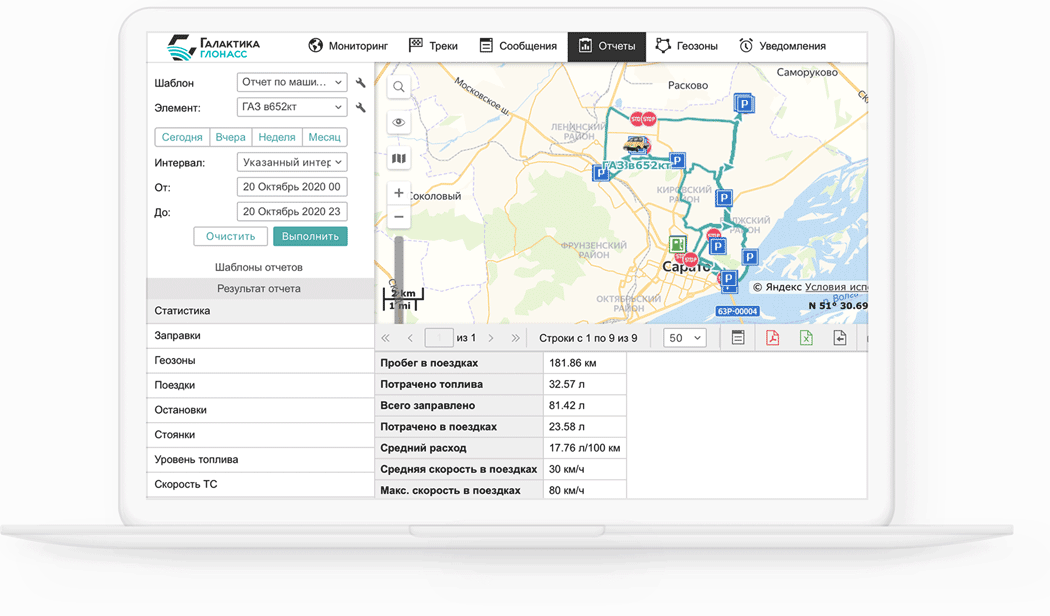Click the От date field

[292, 187]
